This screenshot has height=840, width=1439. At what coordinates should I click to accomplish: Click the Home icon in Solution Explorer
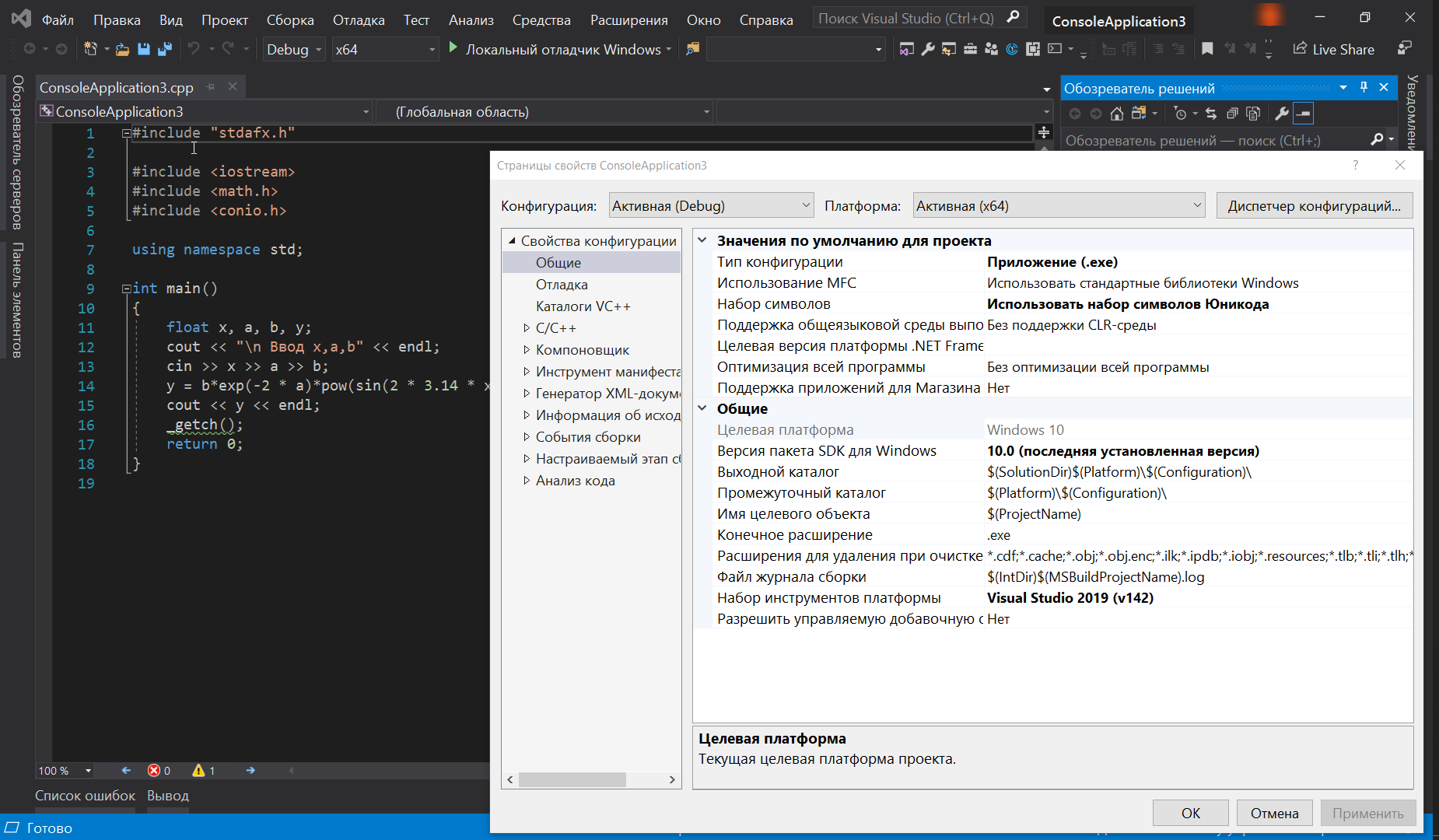click(x=1117, y=114)
